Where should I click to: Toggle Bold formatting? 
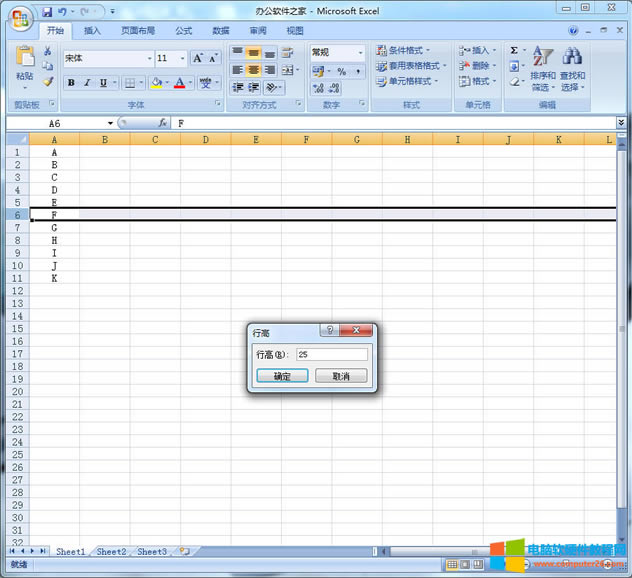[x=71, y=83]
